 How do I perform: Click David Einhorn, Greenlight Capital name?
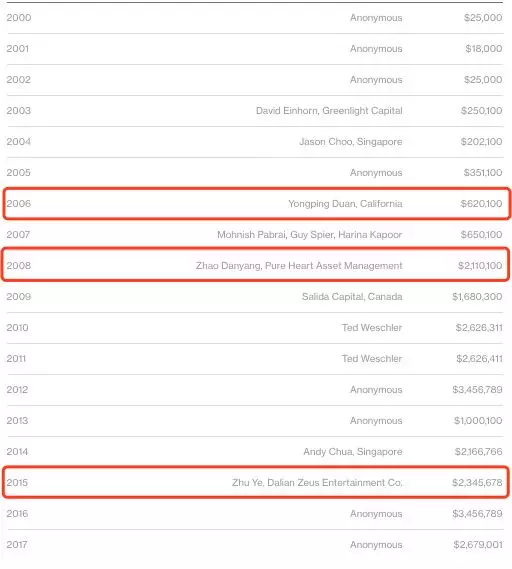coord(329,111)
